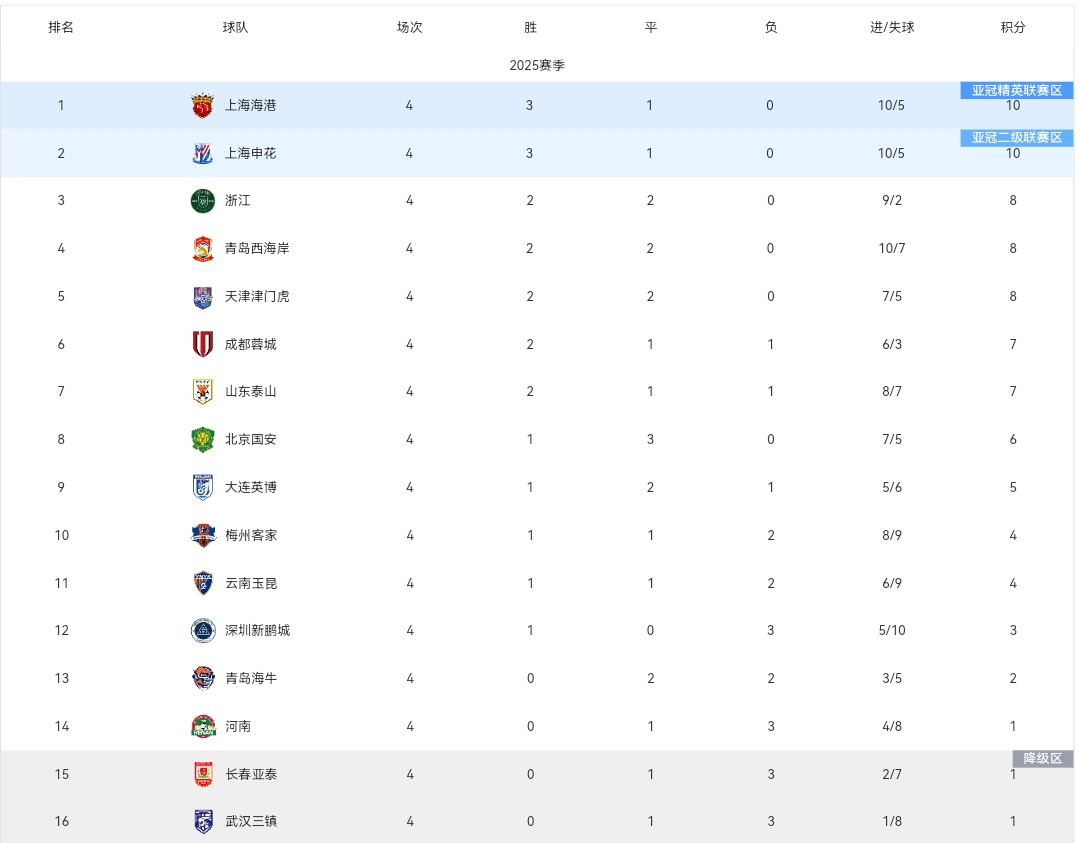
Task: Click the 武汉三镇 team badge
Action: tap(203, 822)
